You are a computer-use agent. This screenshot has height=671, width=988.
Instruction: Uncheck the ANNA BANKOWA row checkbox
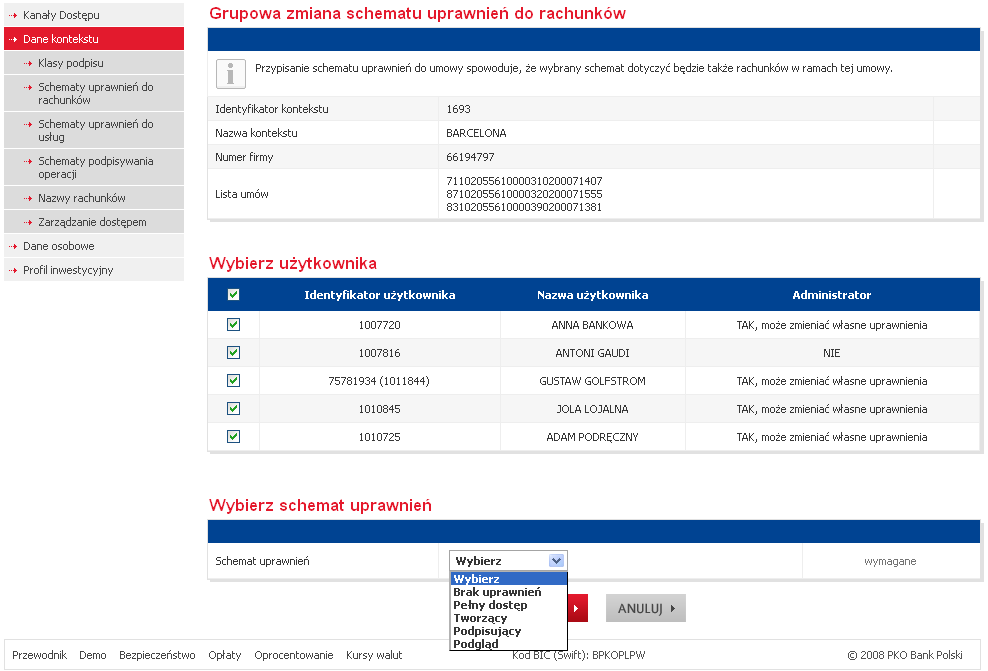click(x=234, y=324)
